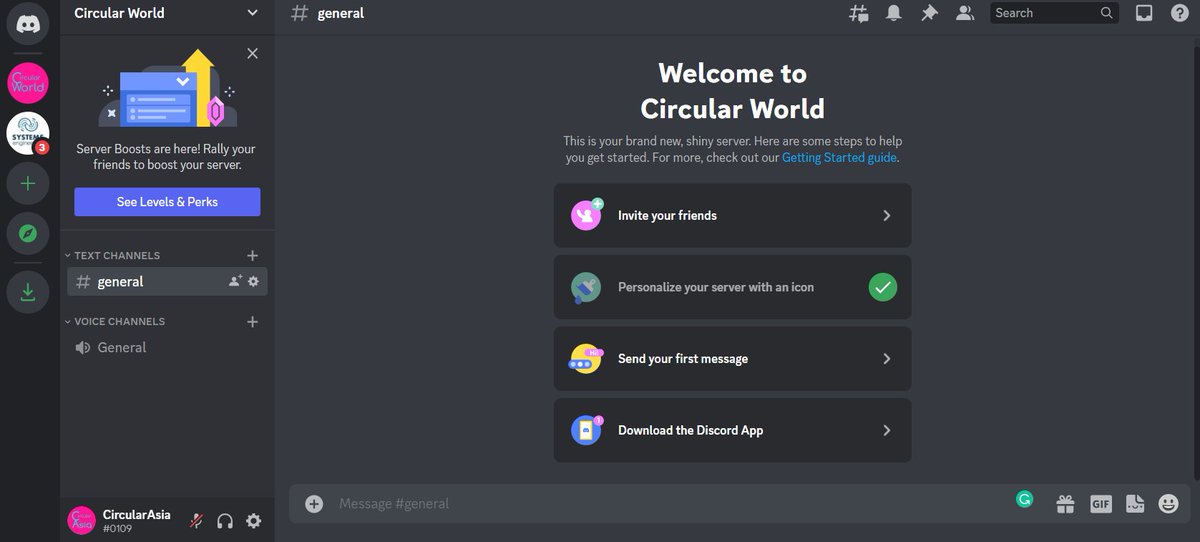Open Discord home direct messages
This screenshot has width=1200, height=542.
click(28, 24)
